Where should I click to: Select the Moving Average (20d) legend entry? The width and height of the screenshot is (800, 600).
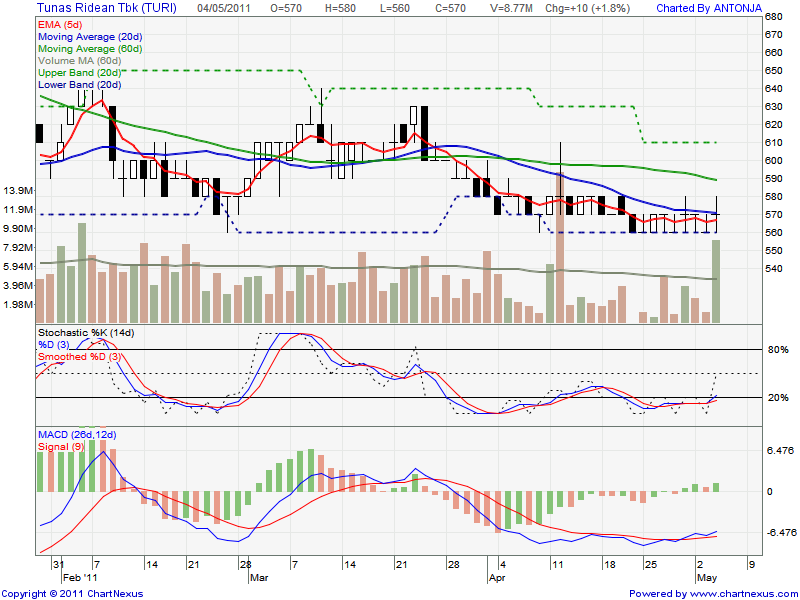pyautogui.click(x=90, y=37)
